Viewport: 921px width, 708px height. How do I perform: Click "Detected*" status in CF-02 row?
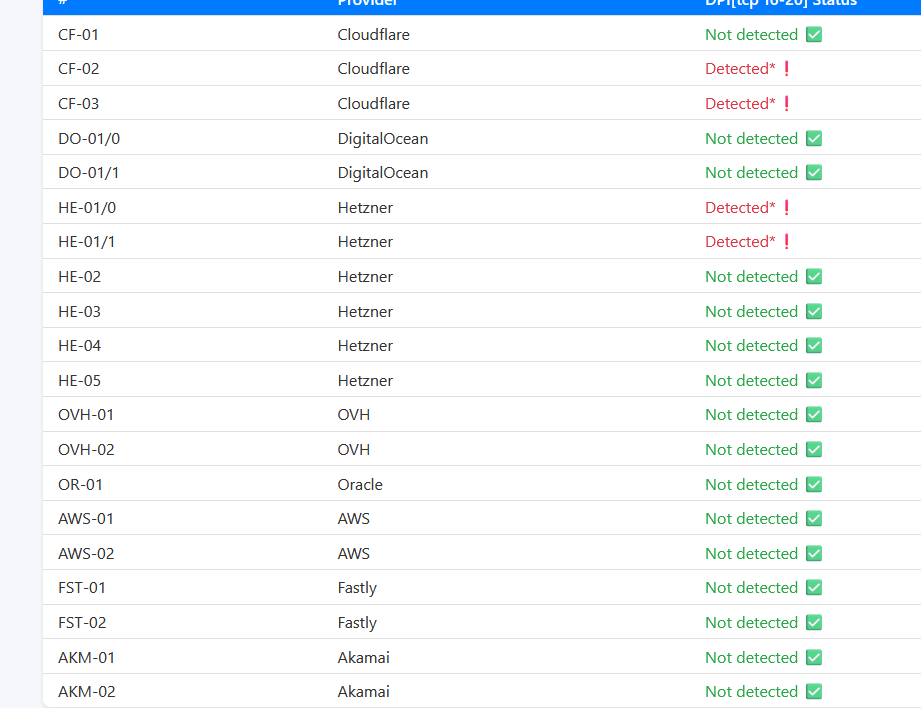pyautogui.click(x=740, y=69)
